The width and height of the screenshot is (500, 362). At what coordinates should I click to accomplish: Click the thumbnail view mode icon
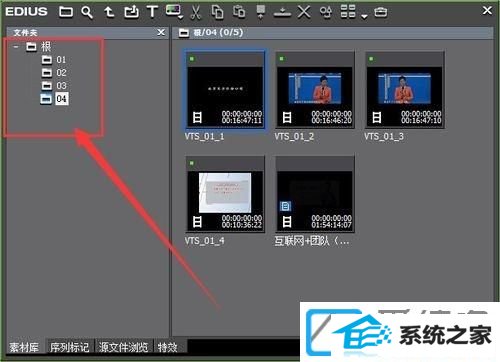pyautogui.click(x=348, y=11)
